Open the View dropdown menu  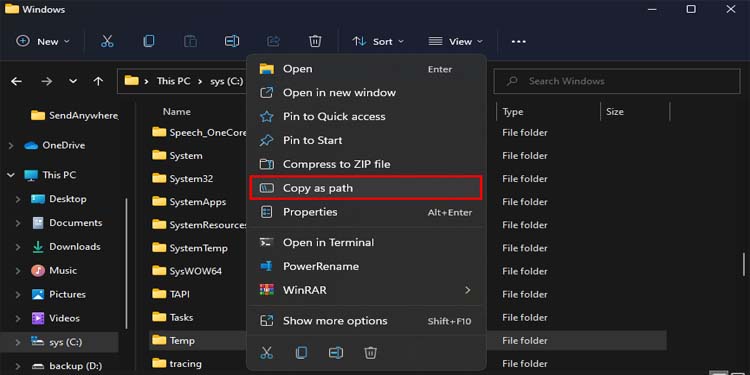[455, 42]
